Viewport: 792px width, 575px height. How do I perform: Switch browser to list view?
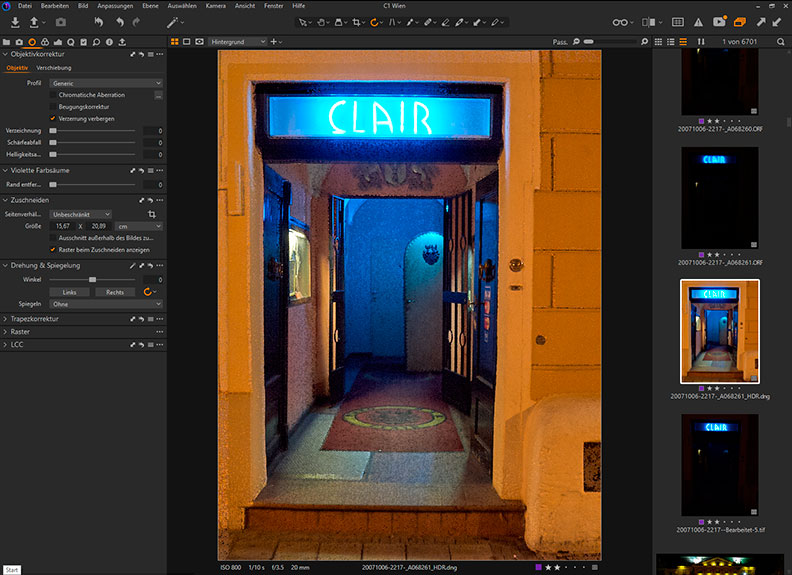pyautogui.click(x=671, y=42)
